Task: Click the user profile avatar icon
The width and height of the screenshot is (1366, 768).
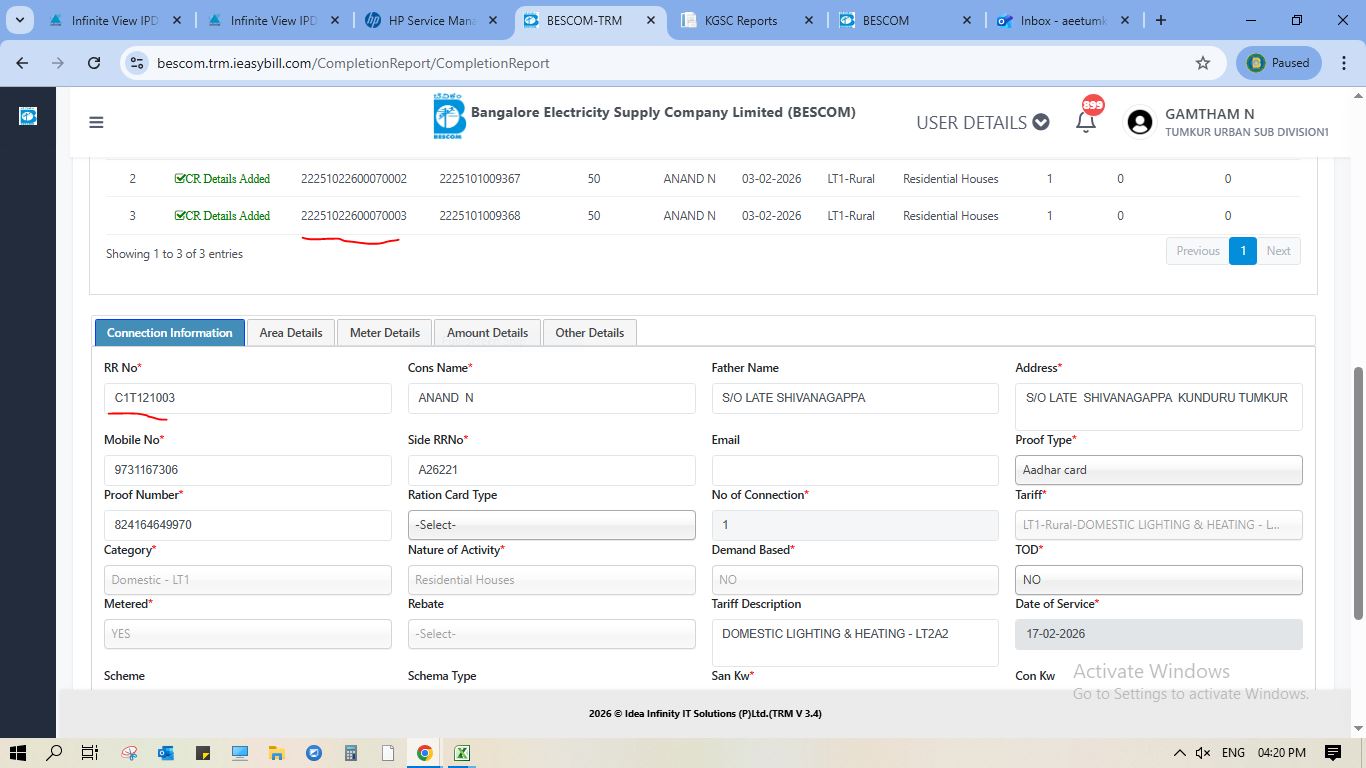Action: point(1139,122)
